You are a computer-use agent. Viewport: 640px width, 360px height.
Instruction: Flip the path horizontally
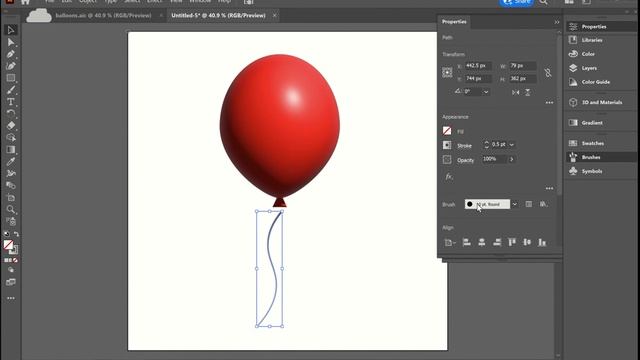pyautogui.click(x=516, y=93)
